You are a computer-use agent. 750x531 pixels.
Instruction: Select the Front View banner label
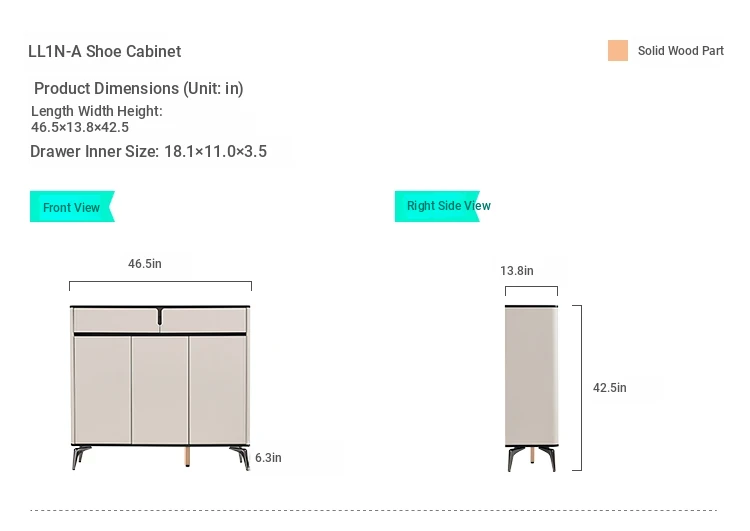click(x=72, y=207)
